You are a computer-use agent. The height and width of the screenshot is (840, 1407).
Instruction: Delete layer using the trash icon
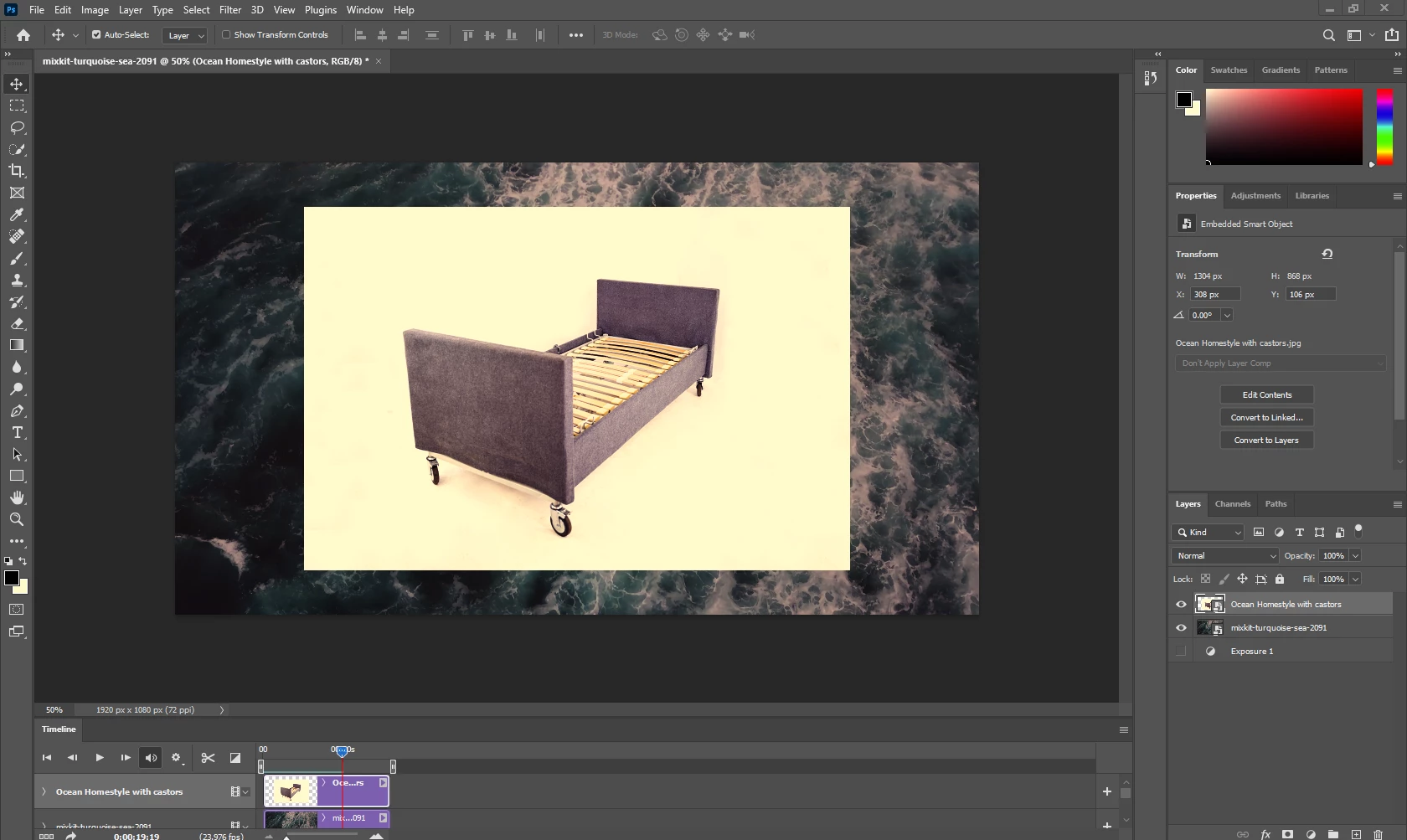click(x=1378, y=834)
